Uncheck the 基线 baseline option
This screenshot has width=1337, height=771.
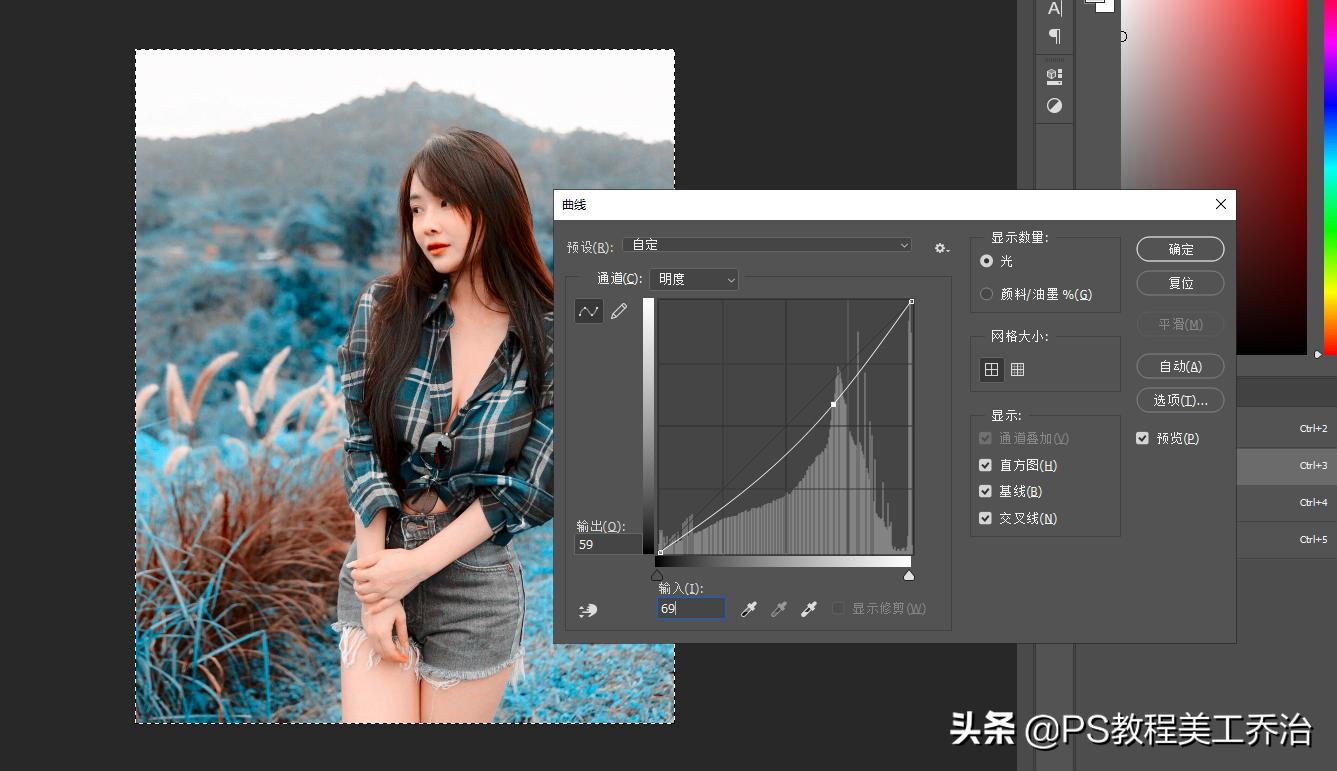pos(985,491)
